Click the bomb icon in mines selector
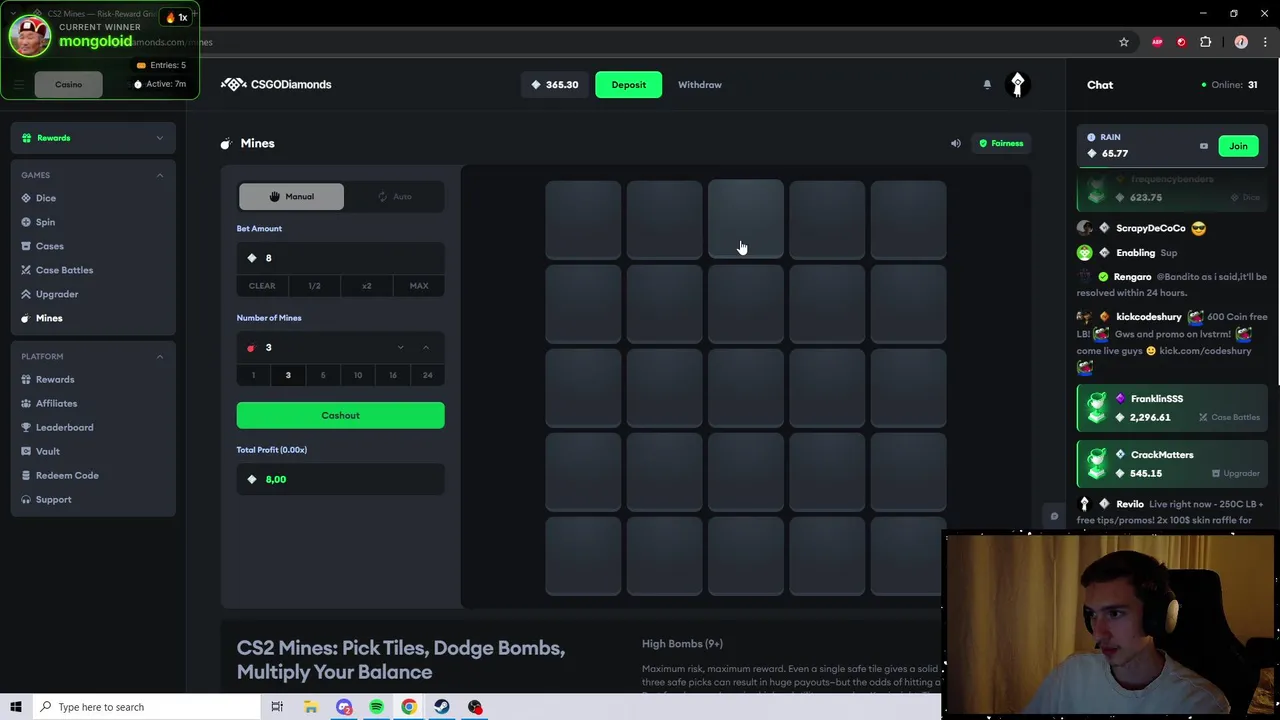1280x720 pixels. click(251, 348)
